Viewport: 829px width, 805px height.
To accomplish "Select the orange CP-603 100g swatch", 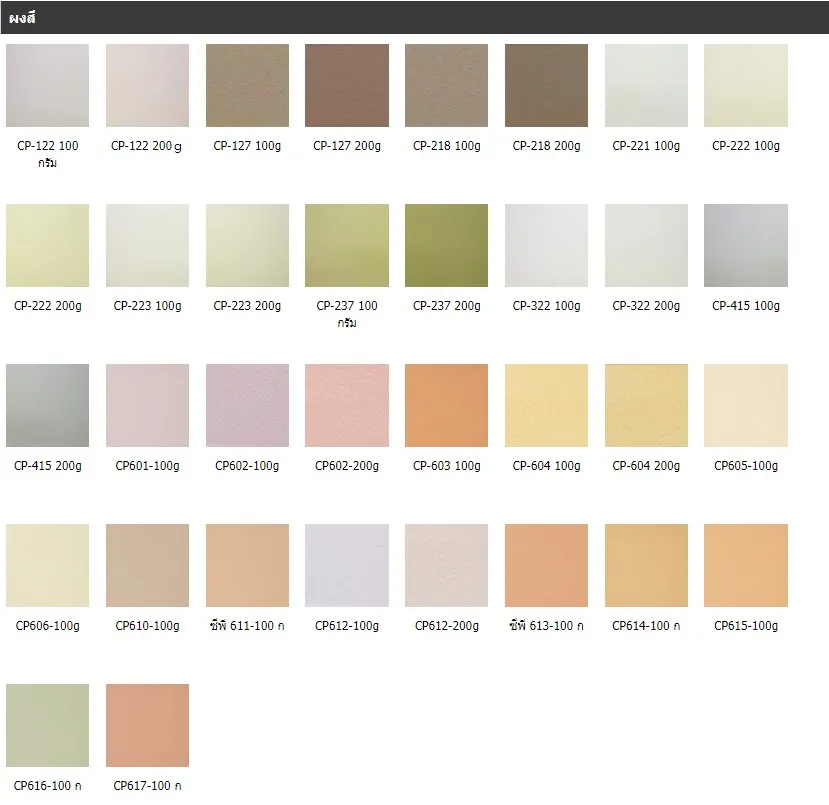I will tap(447, 405).
